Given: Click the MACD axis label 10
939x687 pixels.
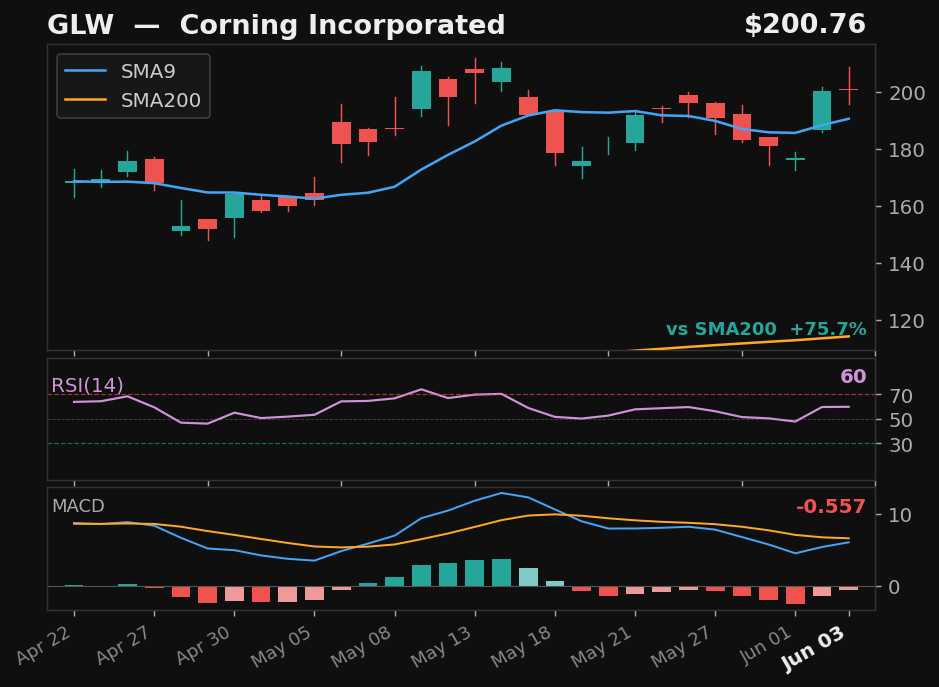Looking at the screenshot, I should [x=901, y=515].
